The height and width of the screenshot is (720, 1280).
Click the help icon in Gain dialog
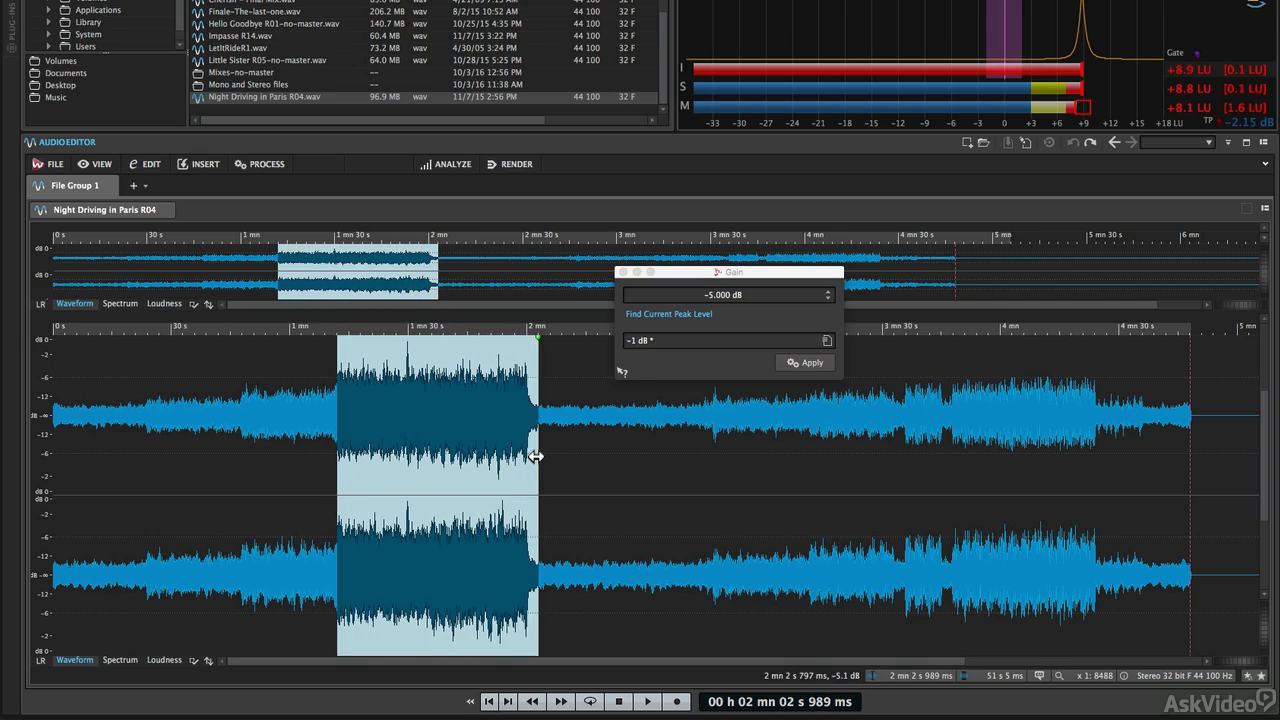click(x=622, y=372)
